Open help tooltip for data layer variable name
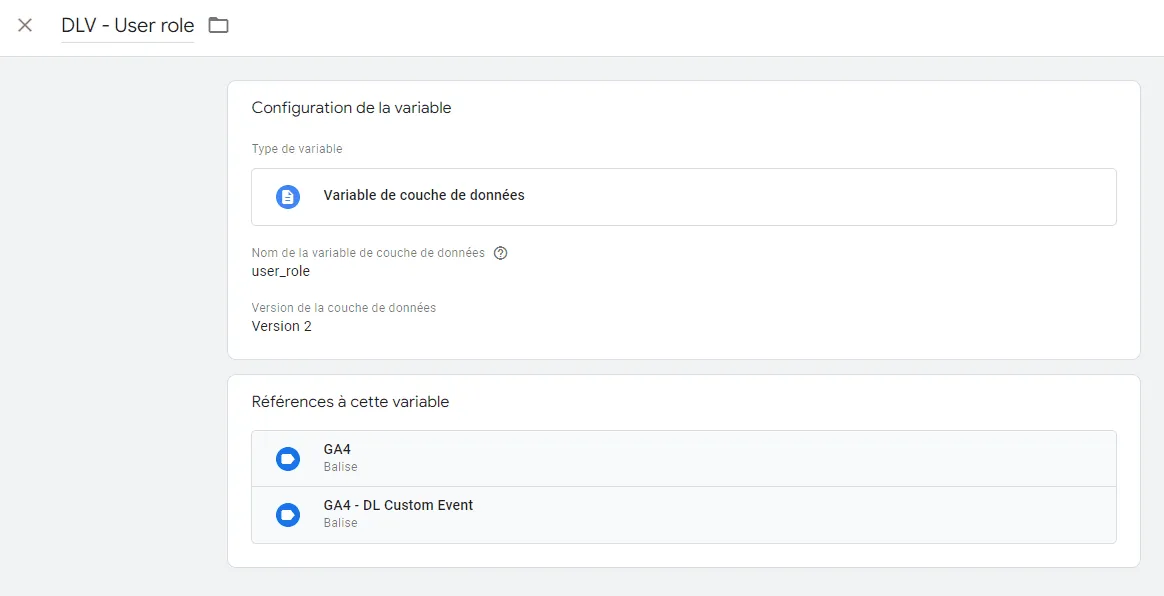Screen dimensions: 1164x596 (x=500, y=253)
